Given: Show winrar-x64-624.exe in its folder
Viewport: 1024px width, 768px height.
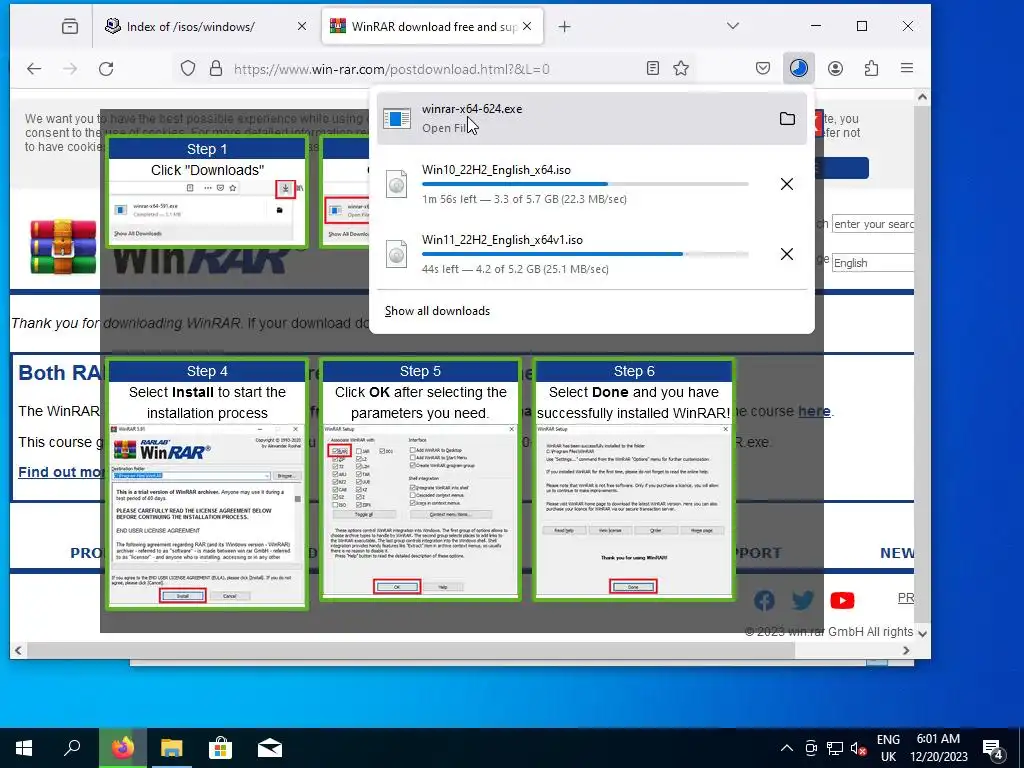Looking at the screenshot, I should [787, 118].
